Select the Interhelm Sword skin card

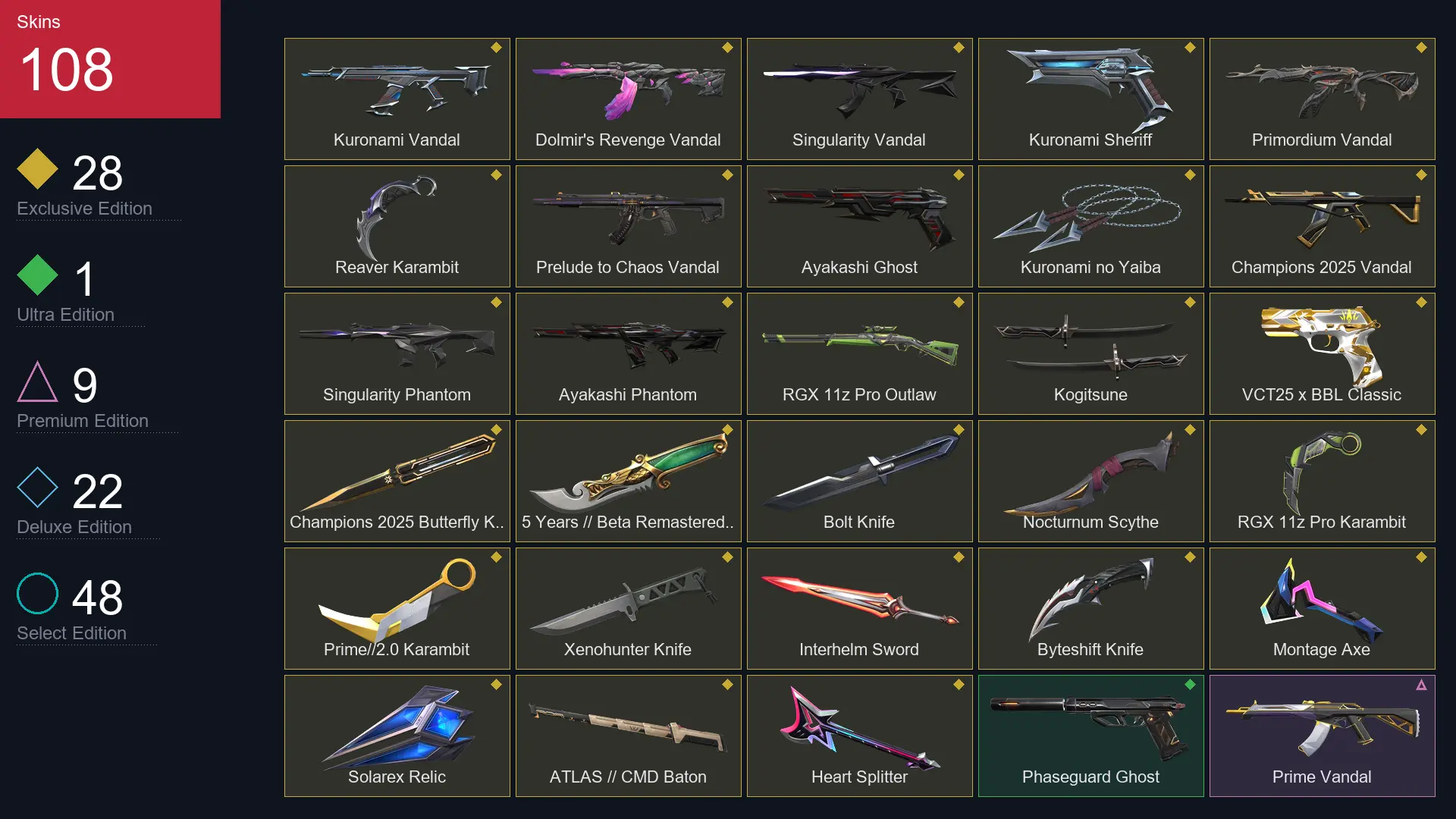click(x=859, y=608)
